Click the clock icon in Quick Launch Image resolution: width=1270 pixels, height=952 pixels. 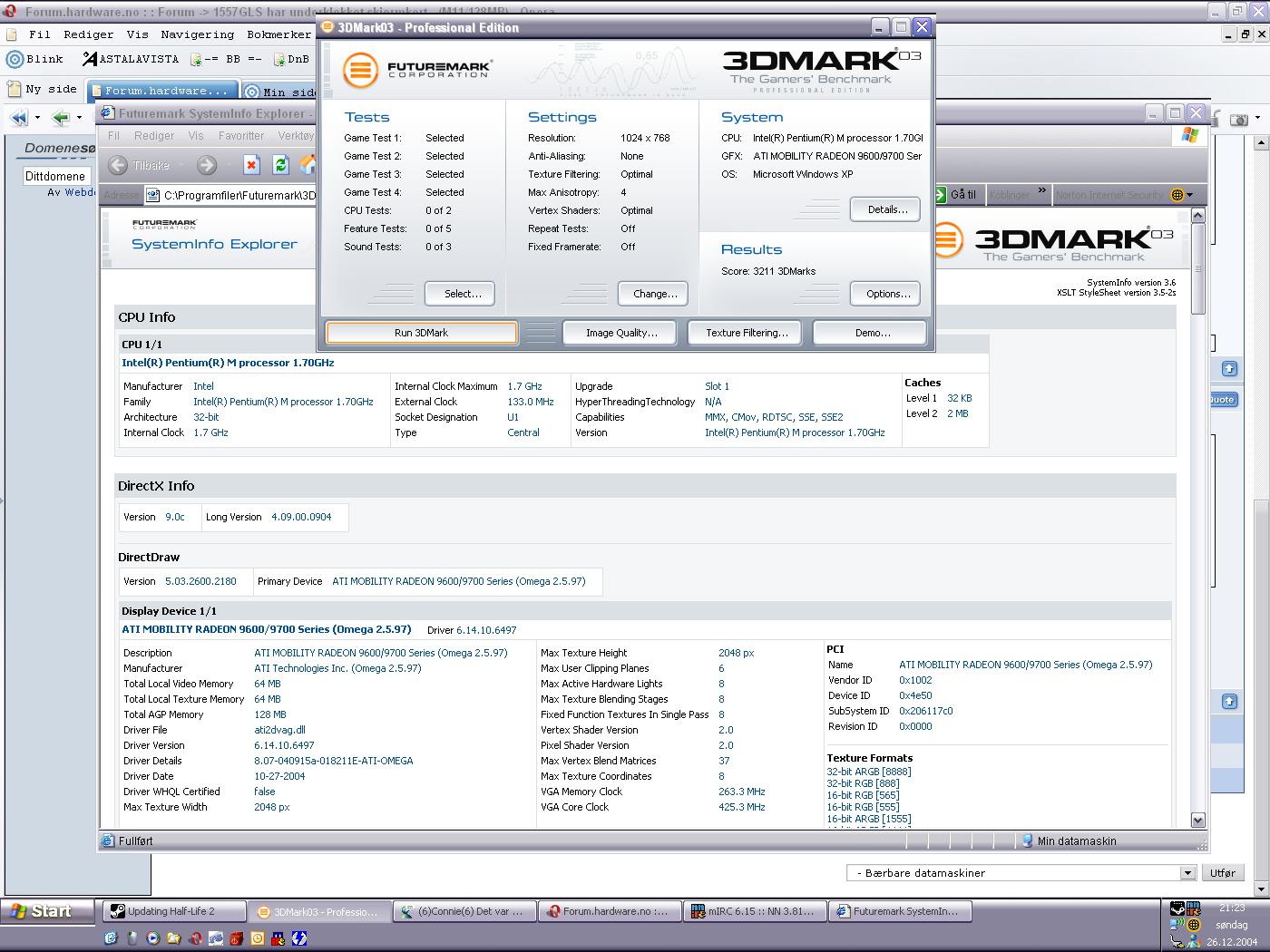[258, 938]
